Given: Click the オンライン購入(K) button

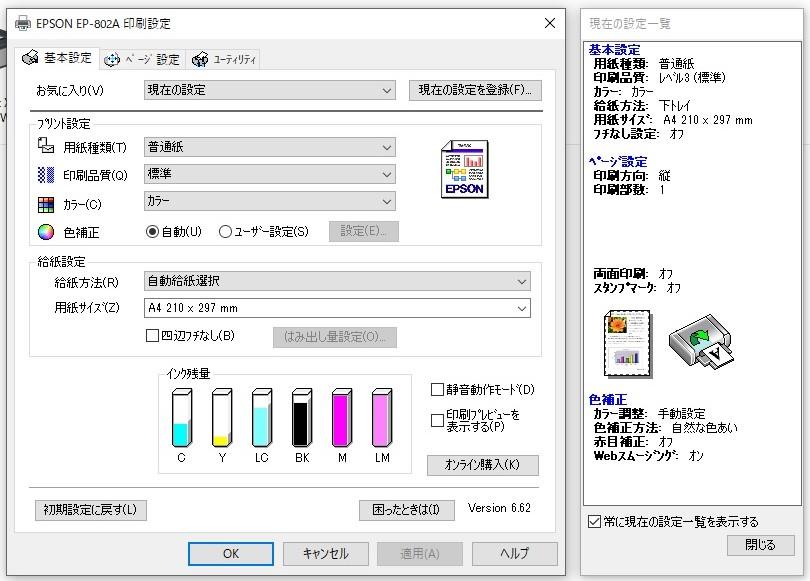Looking at the screenshot, I should (x=482, y=465).
